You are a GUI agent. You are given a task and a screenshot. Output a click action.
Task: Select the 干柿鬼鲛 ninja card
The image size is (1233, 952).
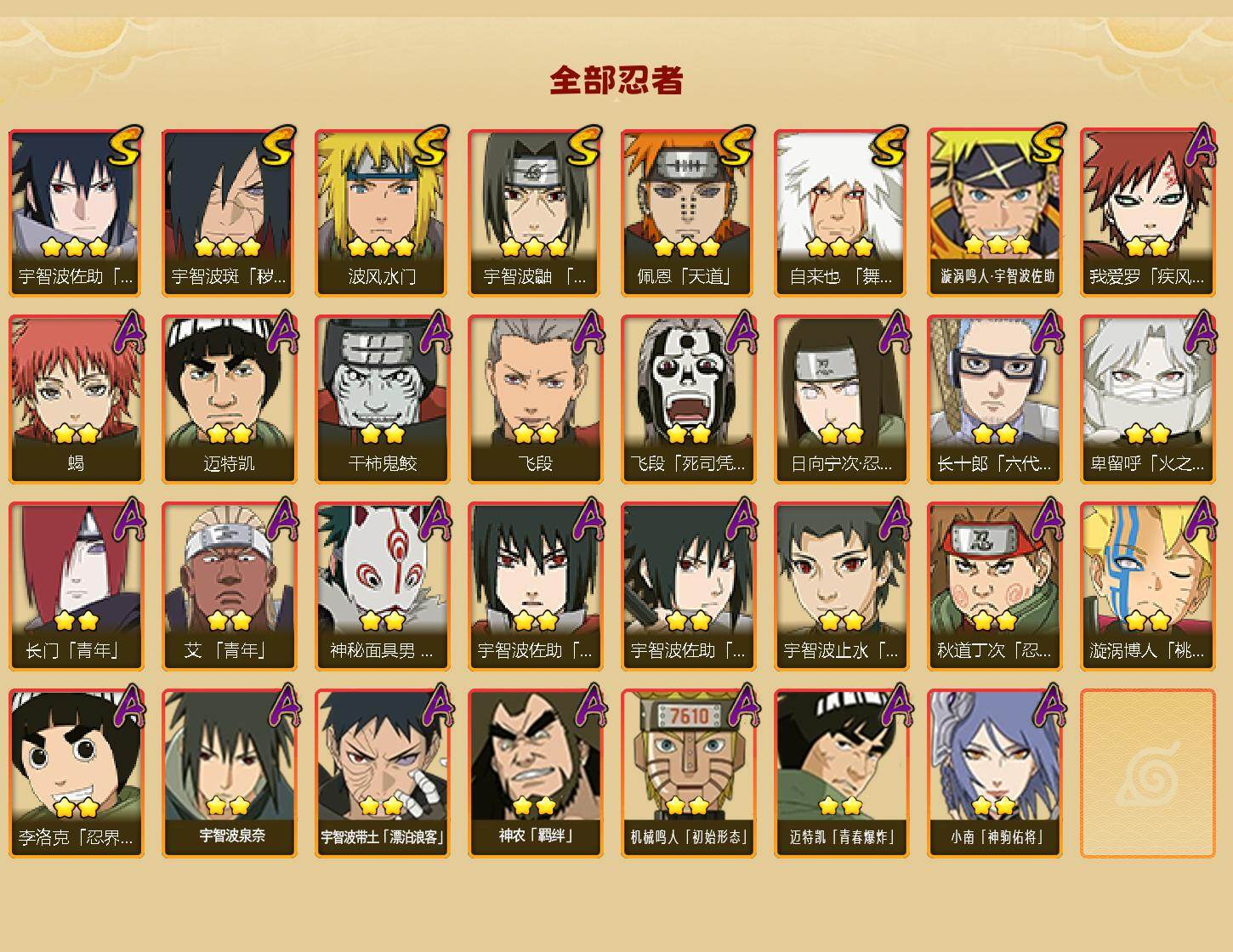point(382,399)
